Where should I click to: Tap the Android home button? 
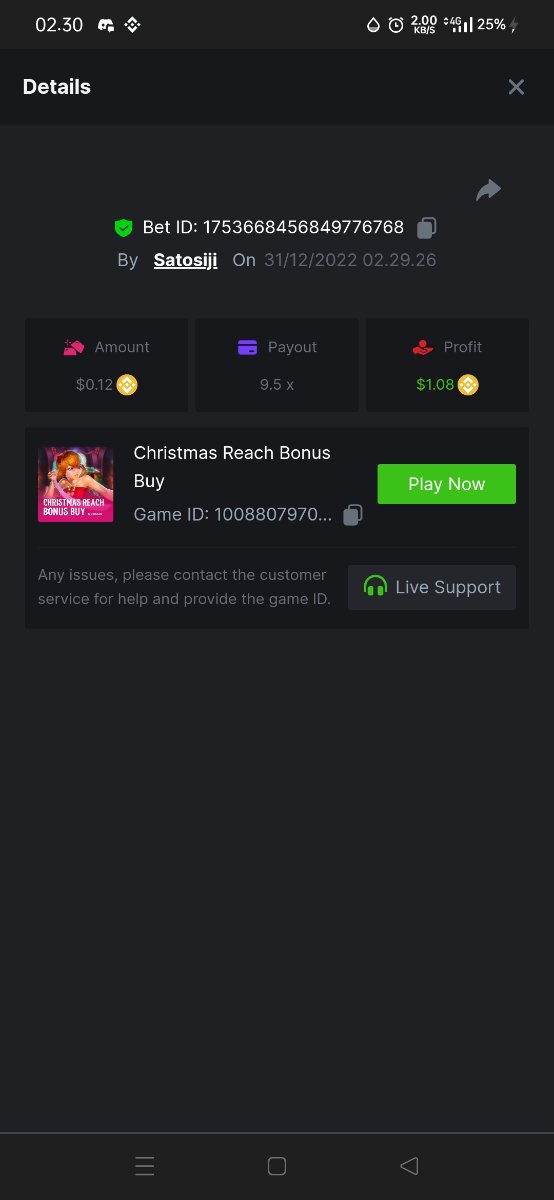[278, 1166]
